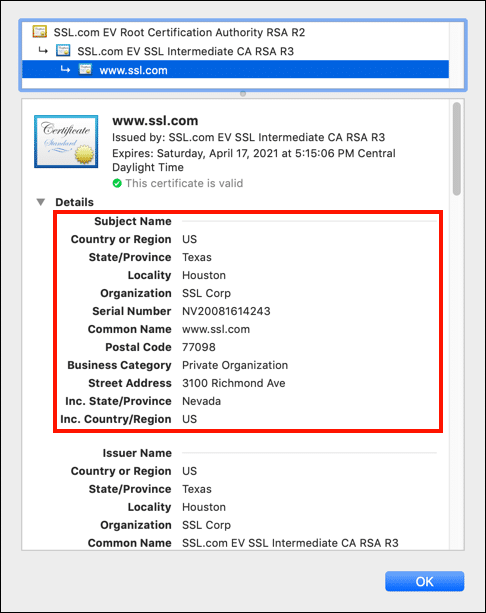Click the Subject 'US' Country or Region value

tap(190, 239)
